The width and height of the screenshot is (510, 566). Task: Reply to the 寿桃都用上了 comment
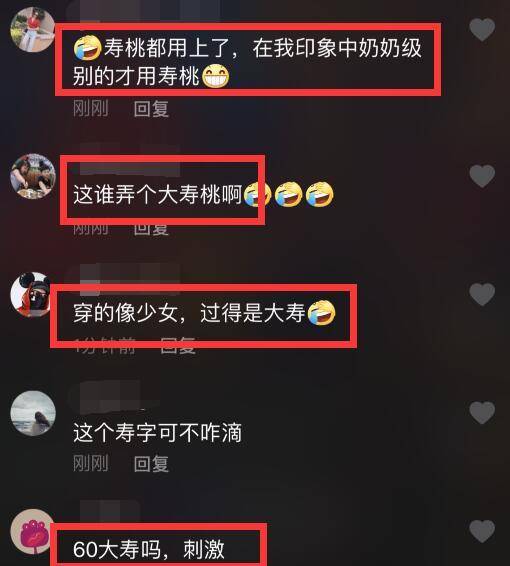pos(151,109)
